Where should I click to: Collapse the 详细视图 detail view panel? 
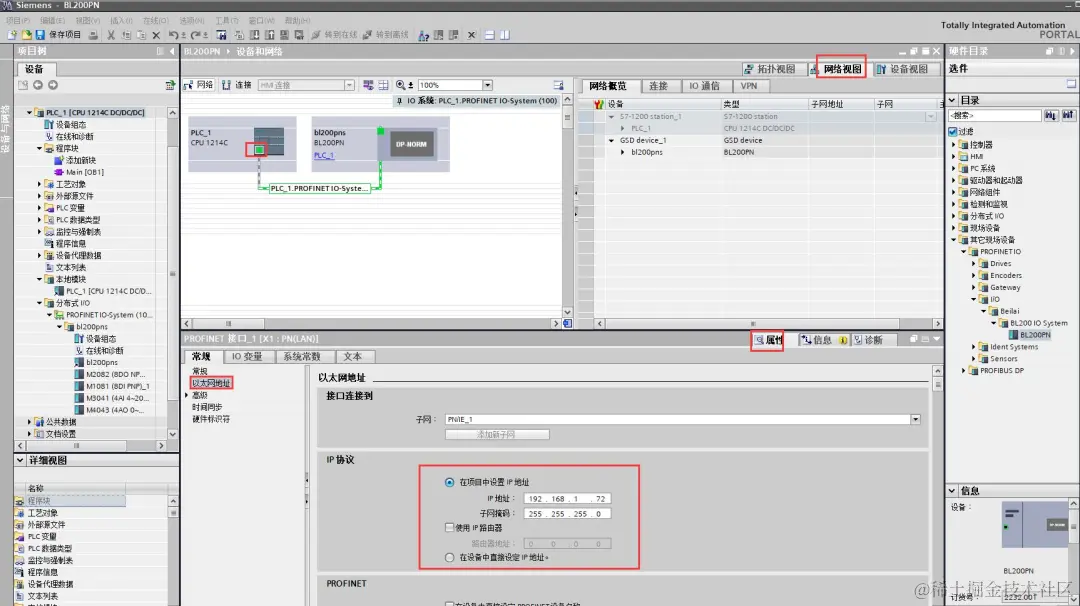[20, 460]
